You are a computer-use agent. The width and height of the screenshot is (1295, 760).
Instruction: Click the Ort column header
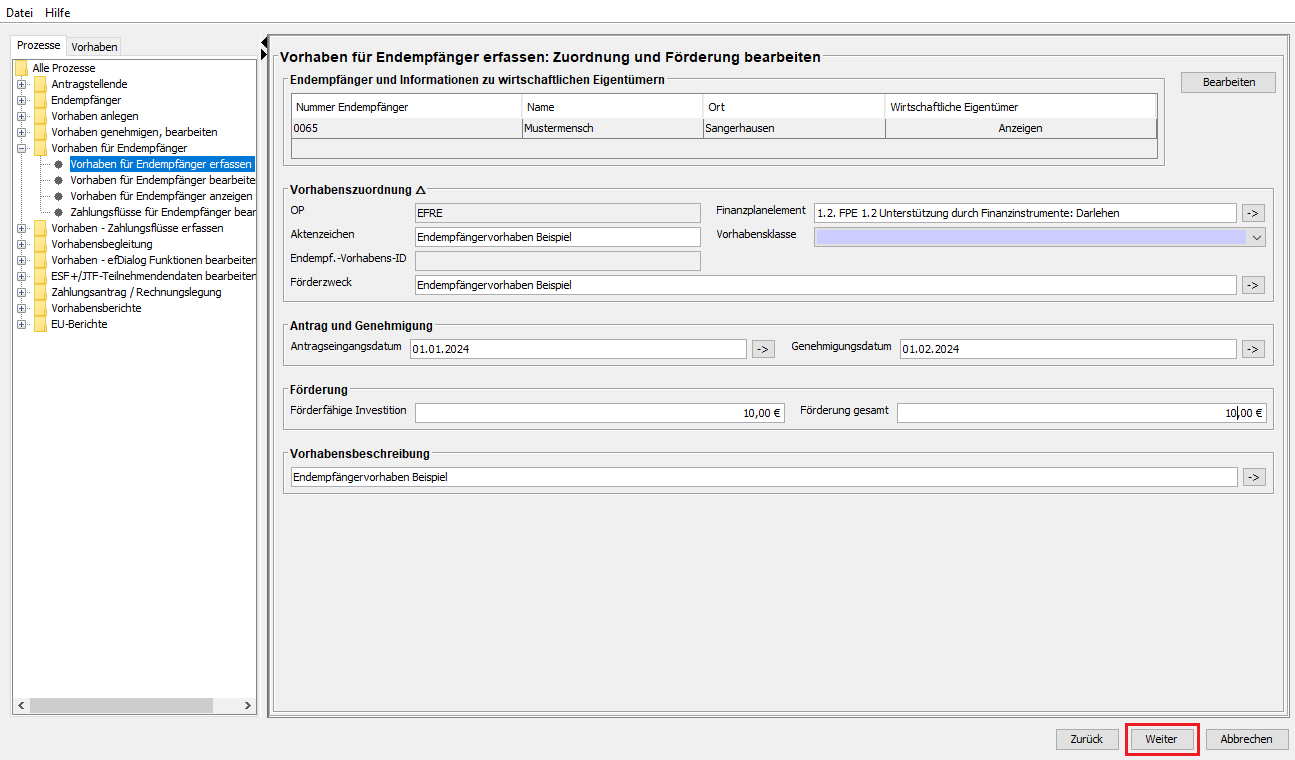click(794, 107)
